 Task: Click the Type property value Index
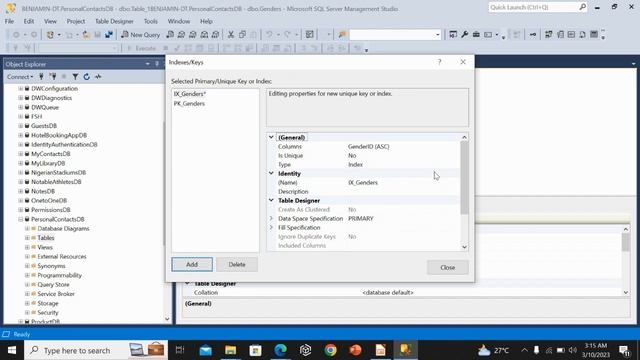(x=355, y=164)
